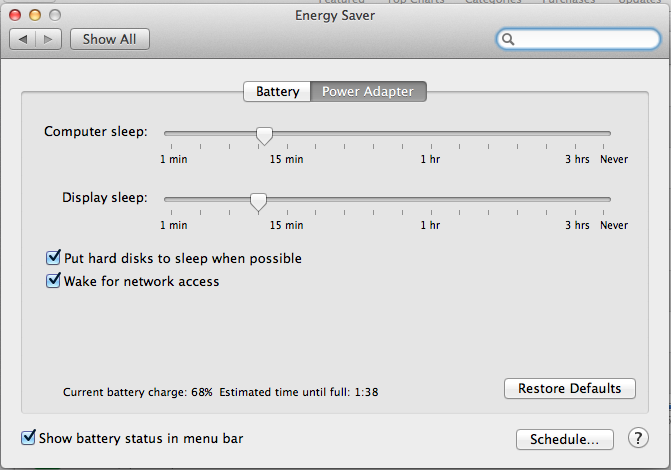Click Show All preferences button
The image size is (671, 470).
pos(110,39)
